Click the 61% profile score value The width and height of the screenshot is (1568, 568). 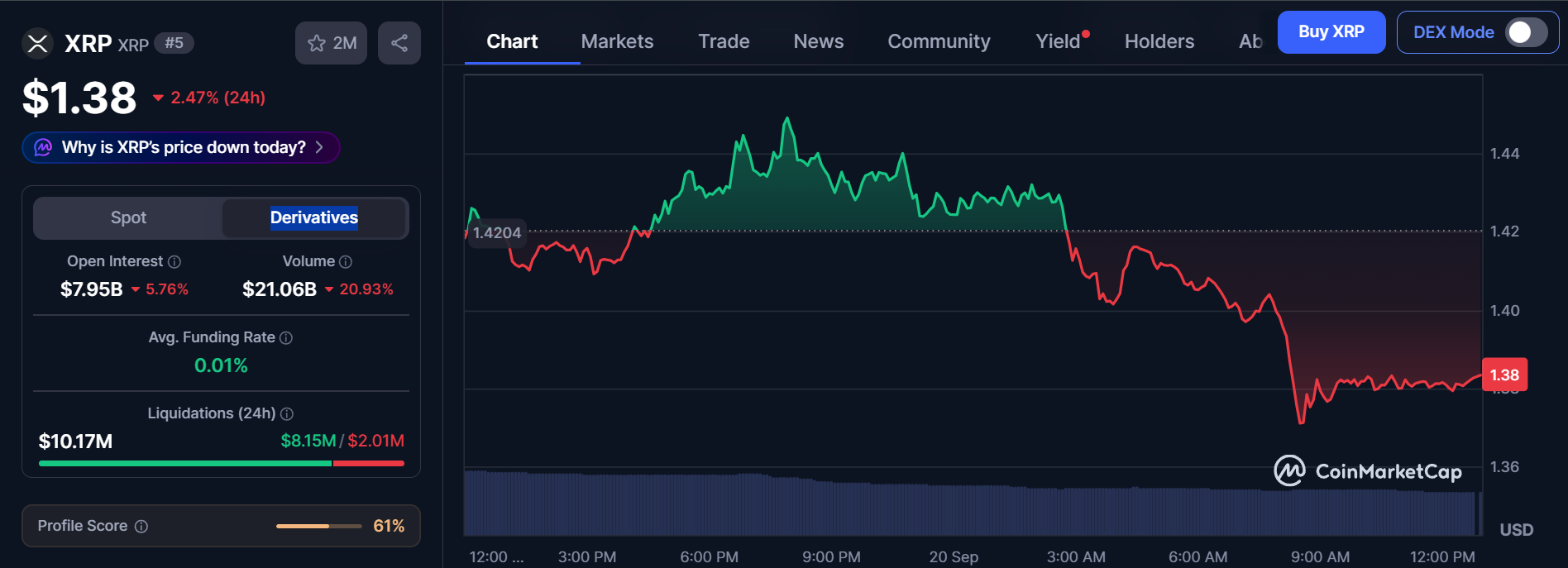point(389,526)
